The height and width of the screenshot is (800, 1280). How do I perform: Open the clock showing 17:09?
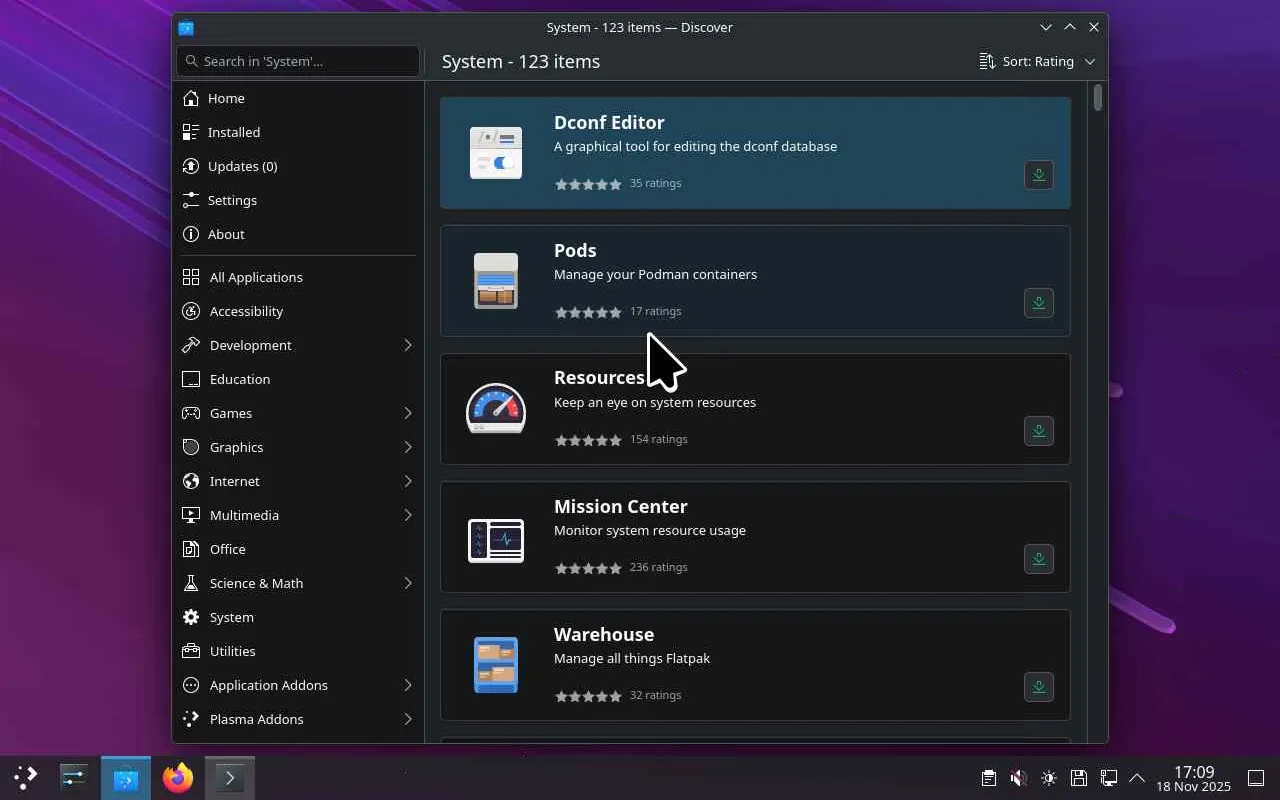[x=1194, y=778]
